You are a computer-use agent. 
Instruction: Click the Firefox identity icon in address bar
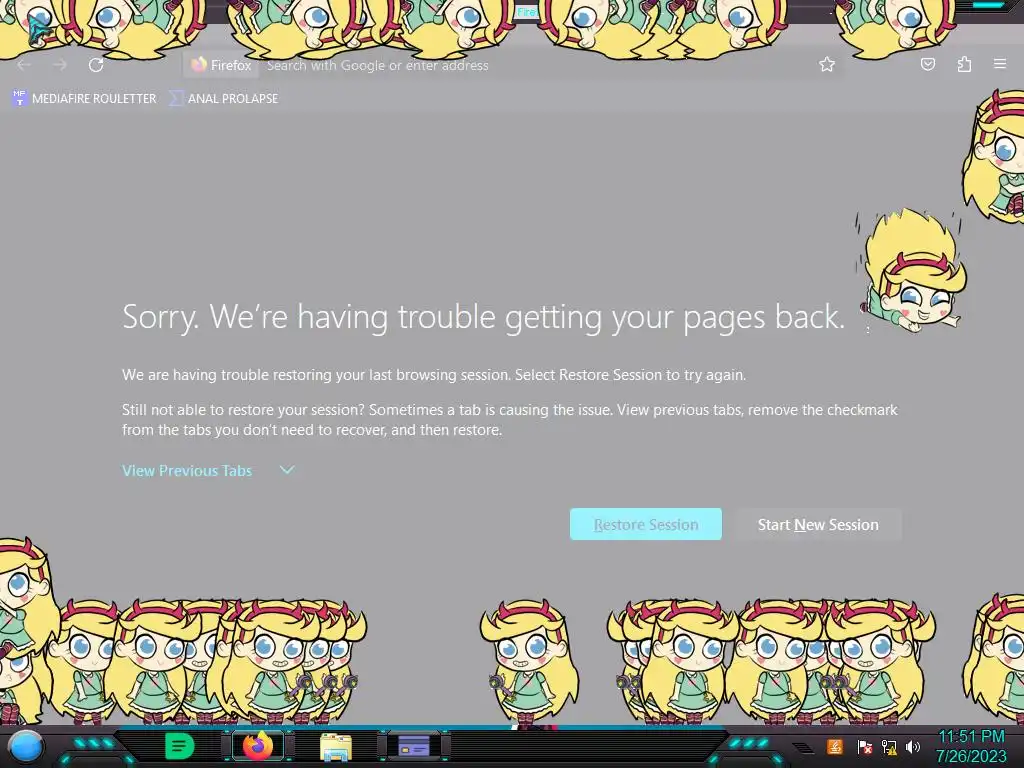221,65
